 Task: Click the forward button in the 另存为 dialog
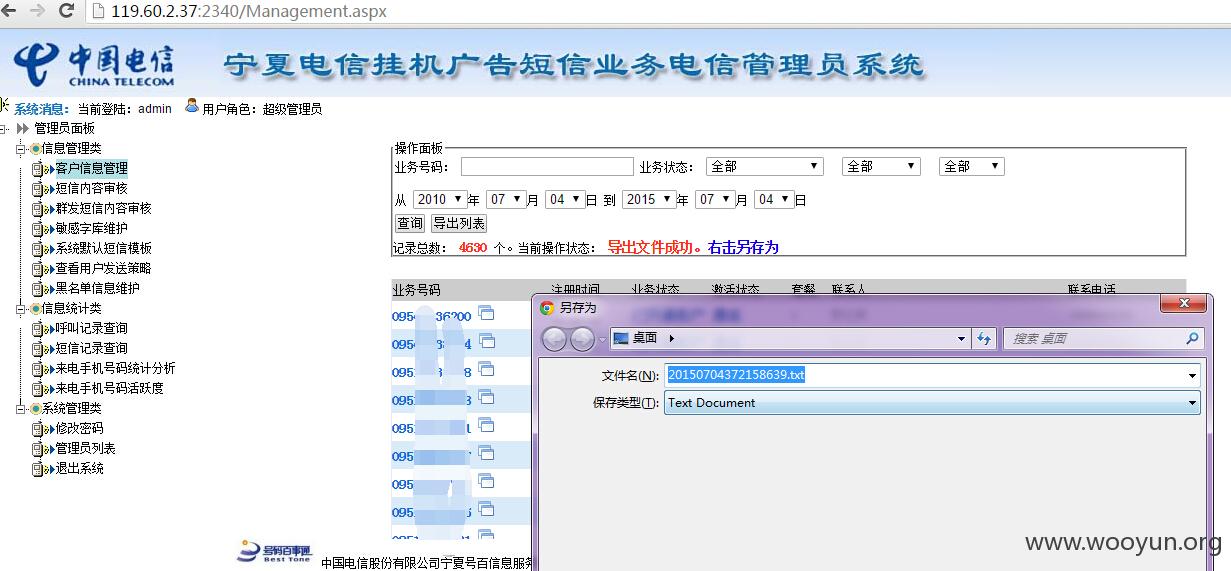point(582,338)
